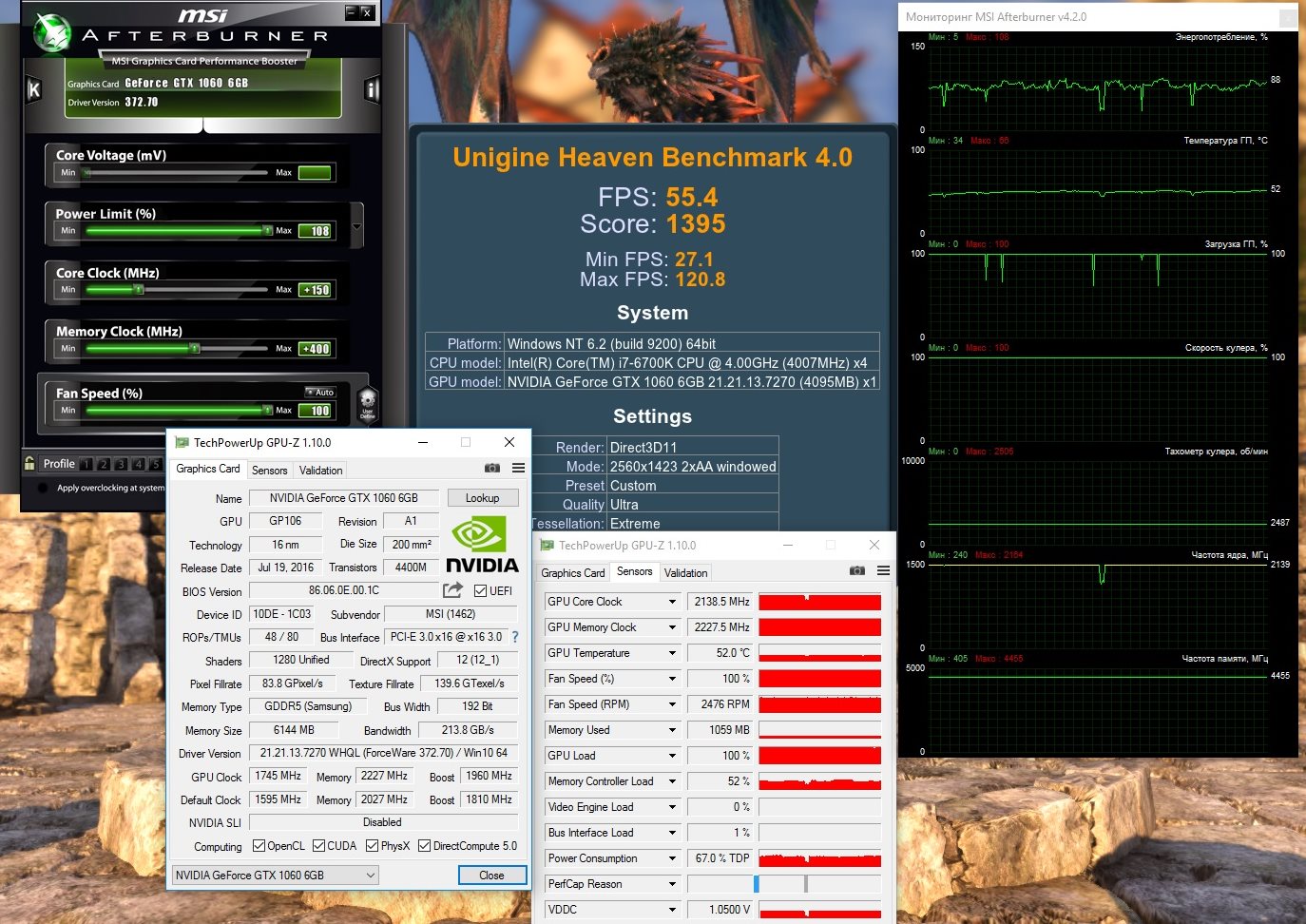Open the NVIDIA GeForce GTX 1060 6GB selector
Image resolution: width=1306 pixels, height=924 pixels.
point(275,876)
